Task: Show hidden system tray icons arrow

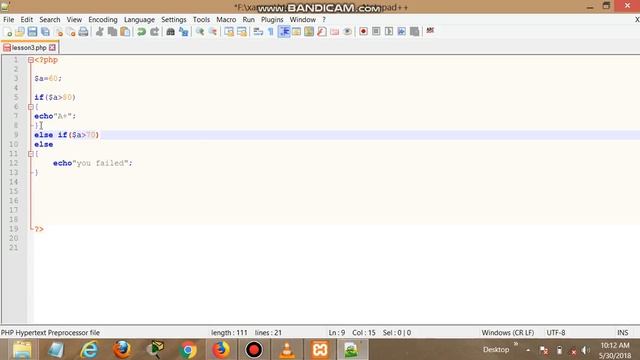Action: coord(528,350)
